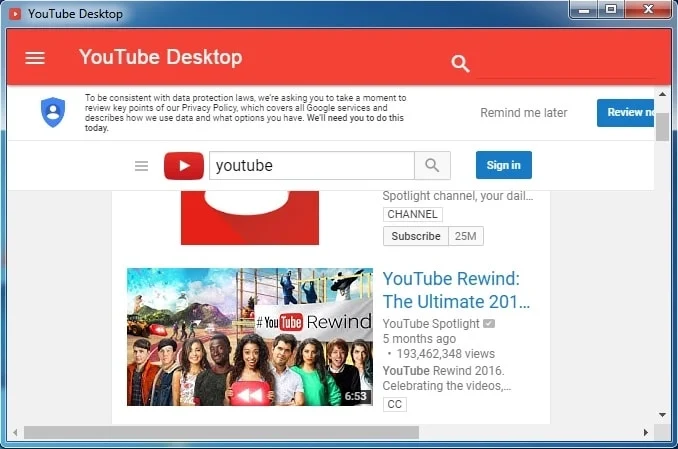Minimize the YouTube Desktop window
This screenshot has width=678, height=449.
(584, 10)
